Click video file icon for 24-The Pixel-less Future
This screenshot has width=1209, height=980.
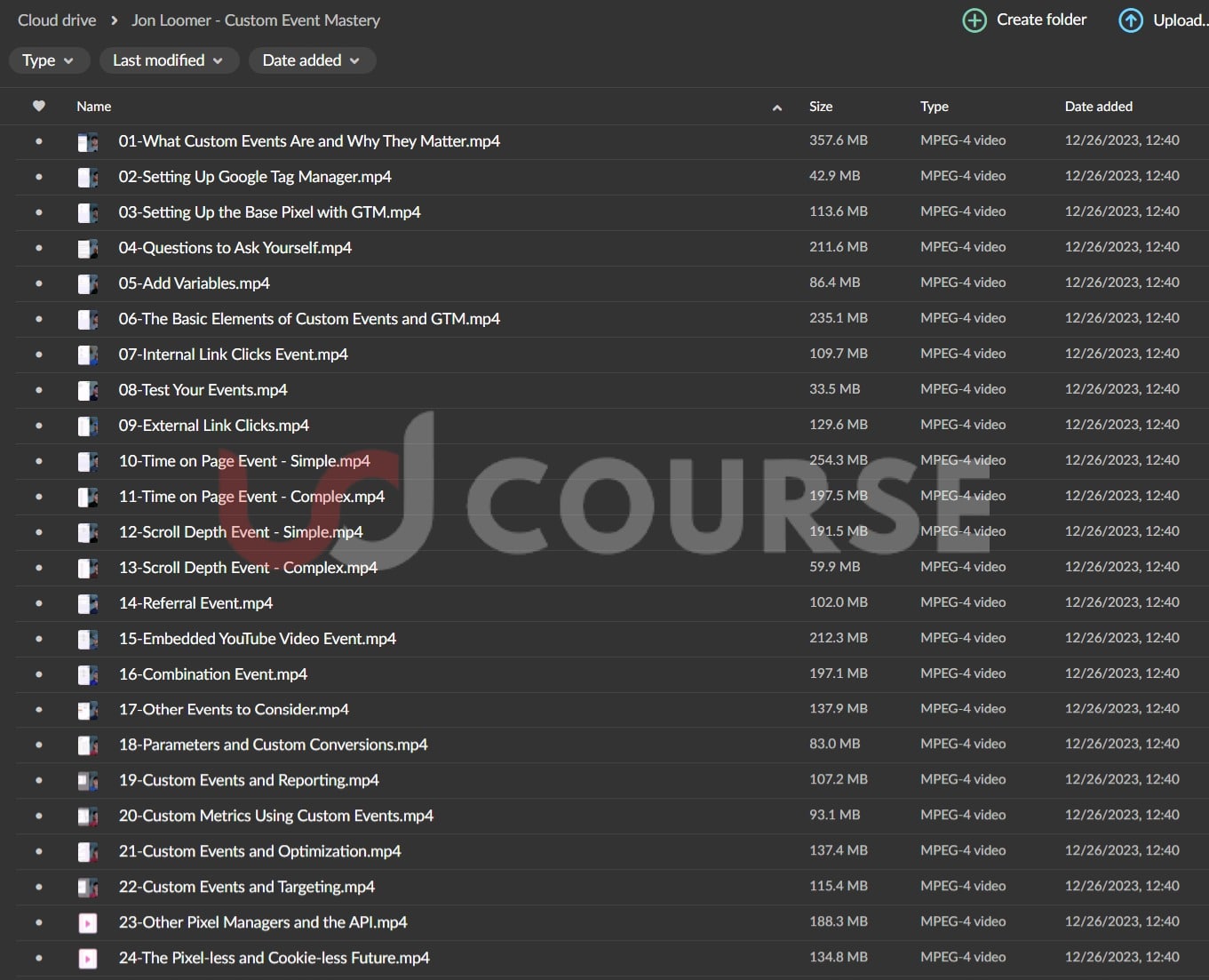88,959
